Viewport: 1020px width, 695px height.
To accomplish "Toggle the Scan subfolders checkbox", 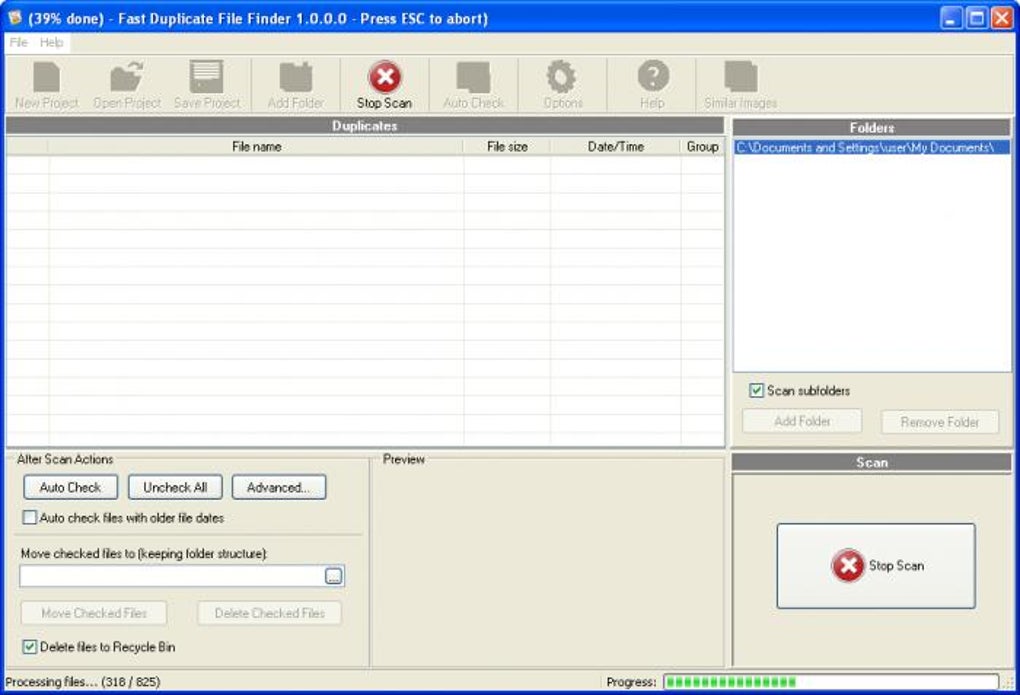I will click(x=756, y=390).
